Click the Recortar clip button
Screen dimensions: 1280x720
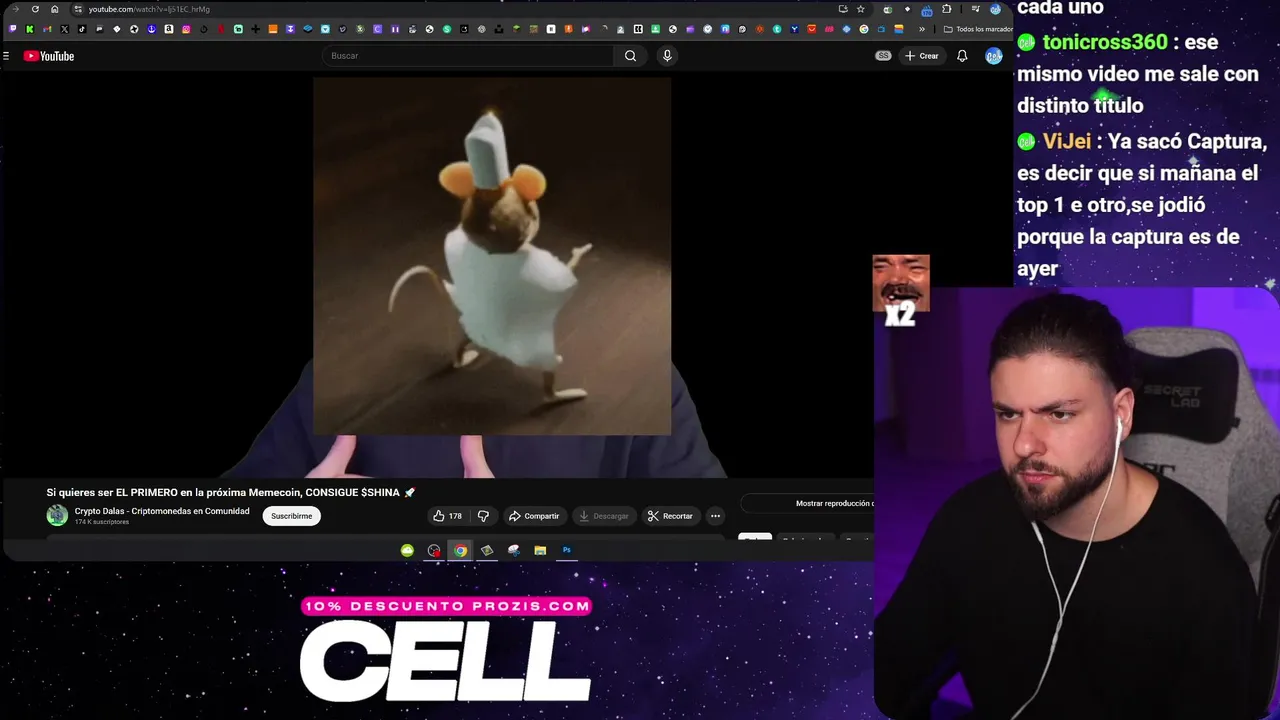coord(670,516)
